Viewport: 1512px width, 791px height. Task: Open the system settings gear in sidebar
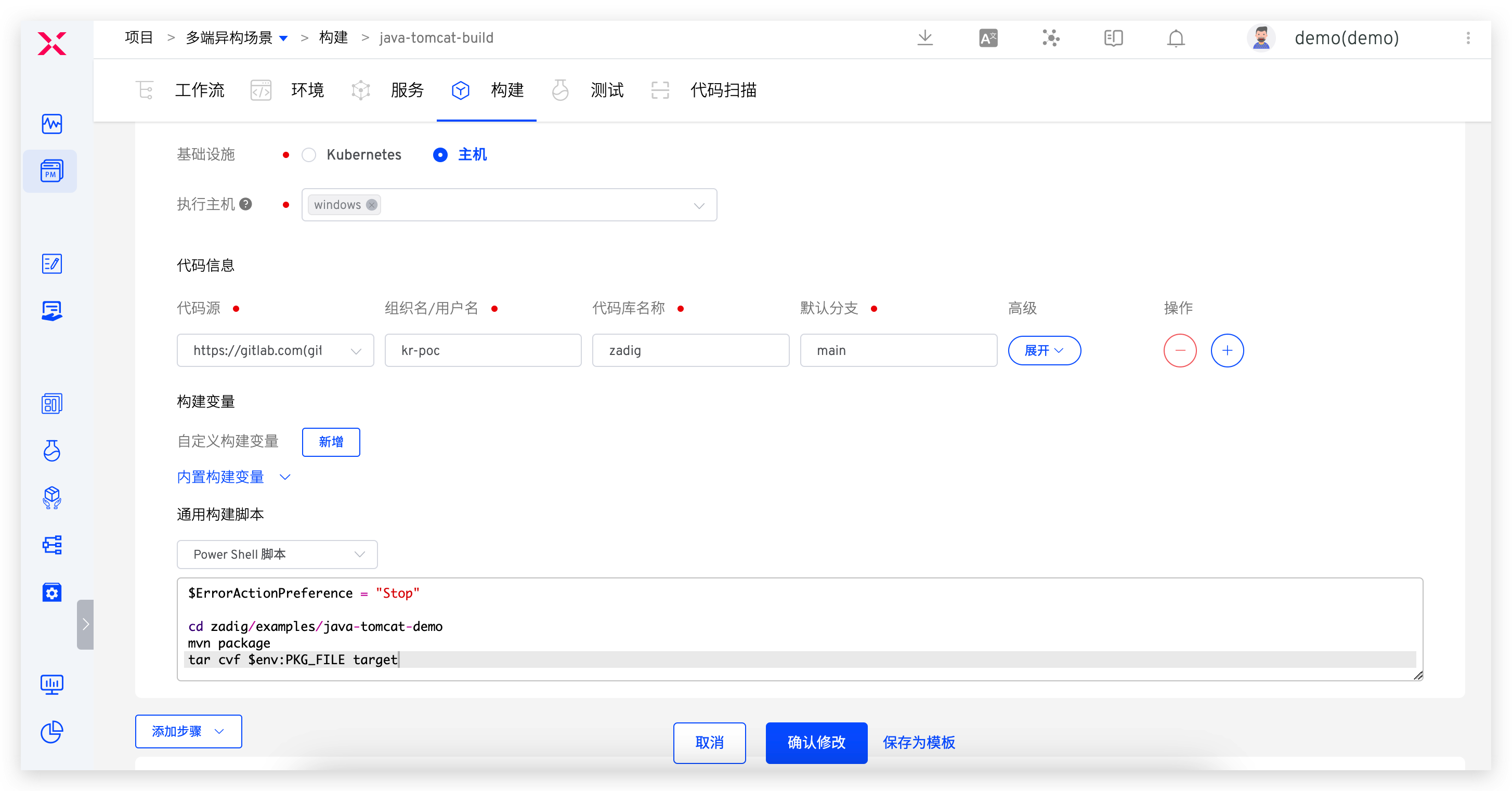point(51,592)
